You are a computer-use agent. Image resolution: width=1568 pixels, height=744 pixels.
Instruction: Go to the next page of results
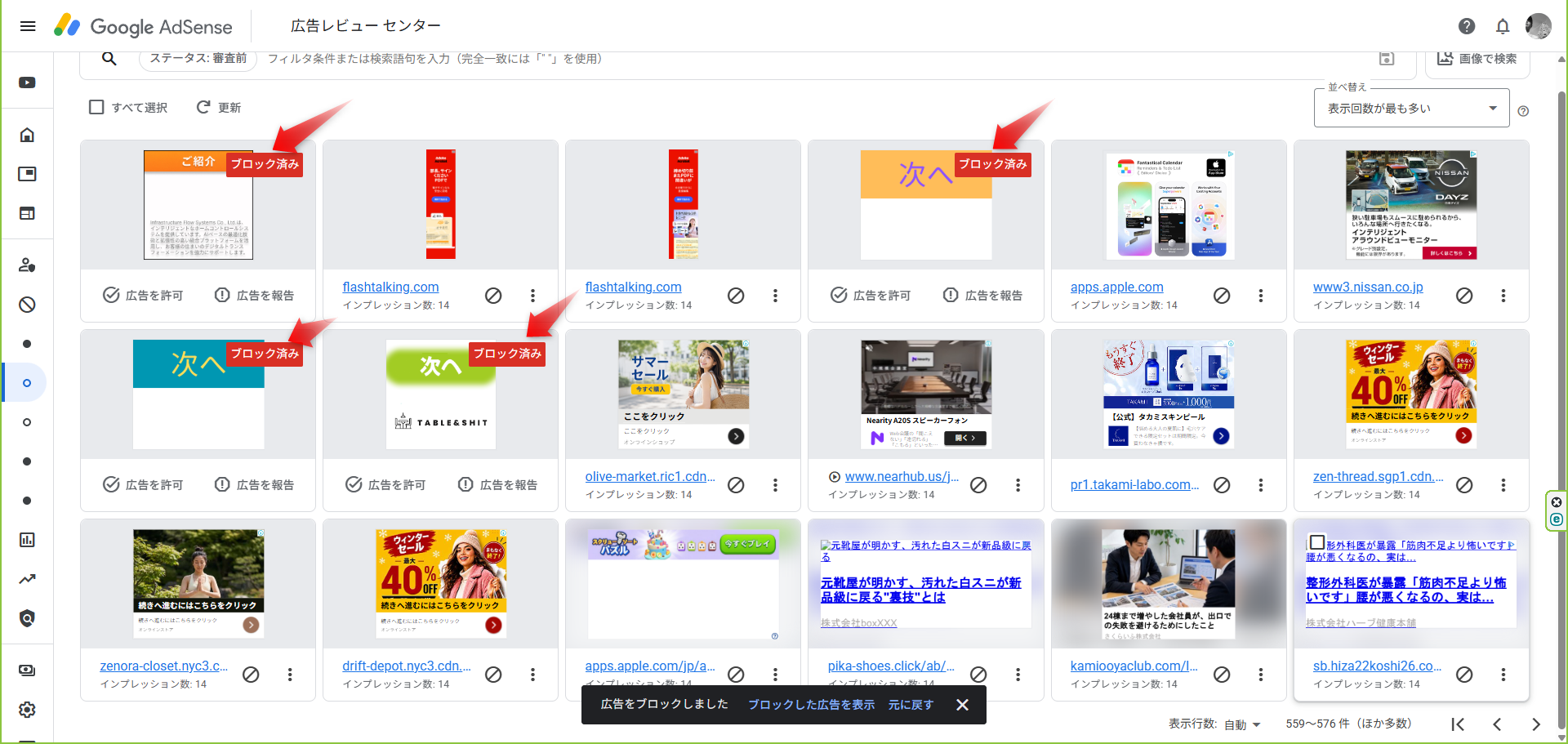click(1535, 724)
